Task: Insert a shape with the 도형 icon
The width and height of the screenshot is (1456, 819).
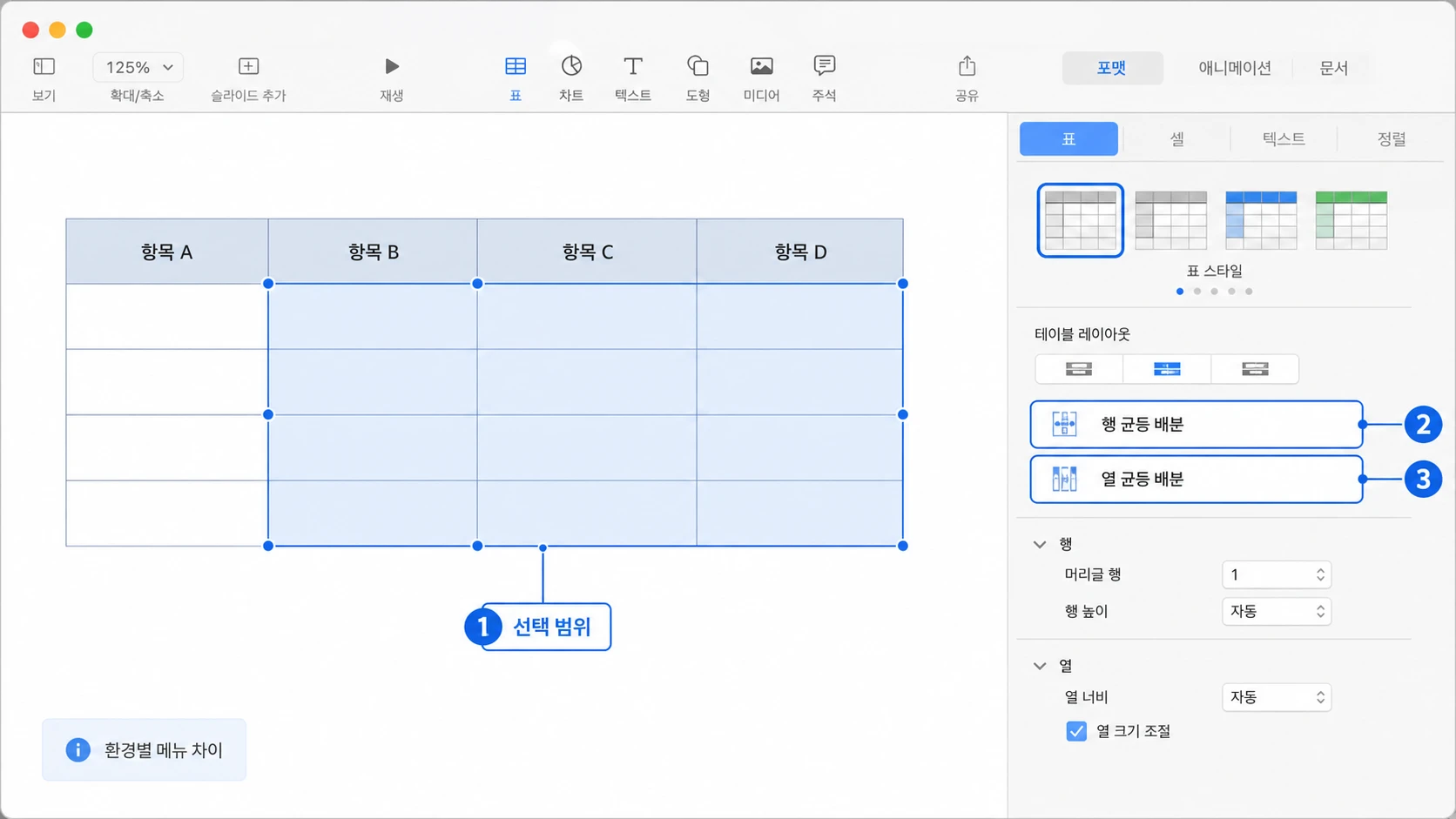Action: point(698,66)
